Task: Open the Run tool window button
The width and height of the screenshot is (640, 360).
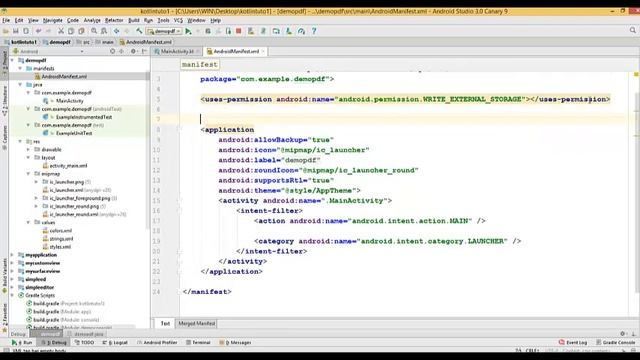Action: pos(22,342)
